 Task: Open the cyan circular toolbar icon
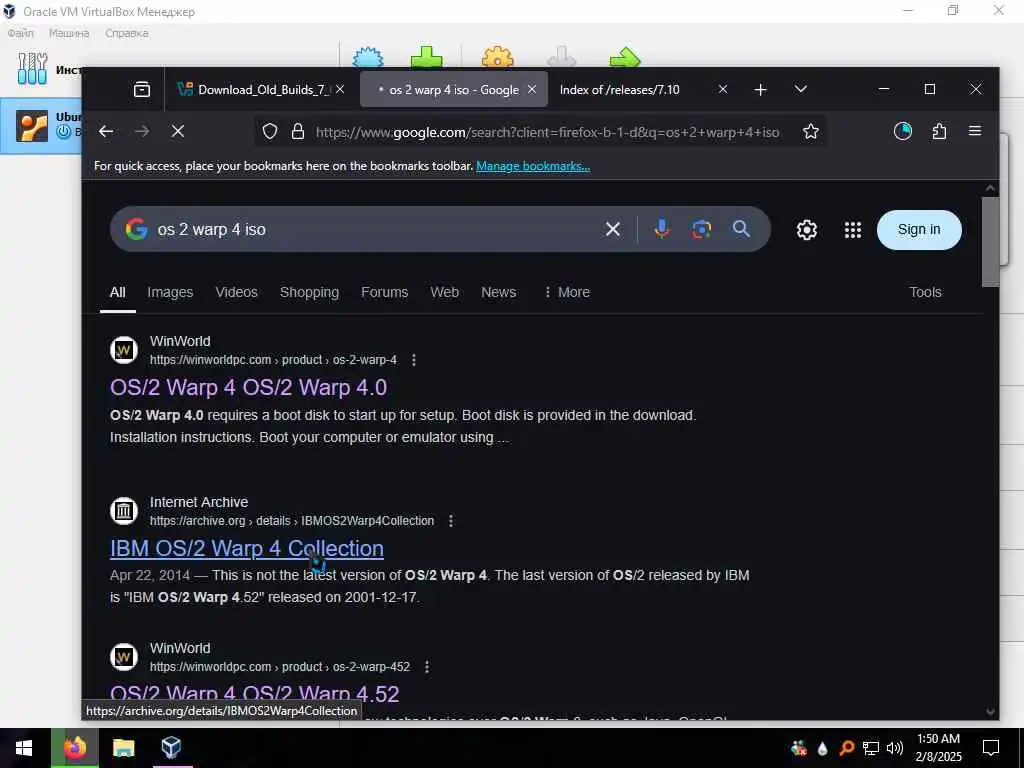tap(903, 131)
